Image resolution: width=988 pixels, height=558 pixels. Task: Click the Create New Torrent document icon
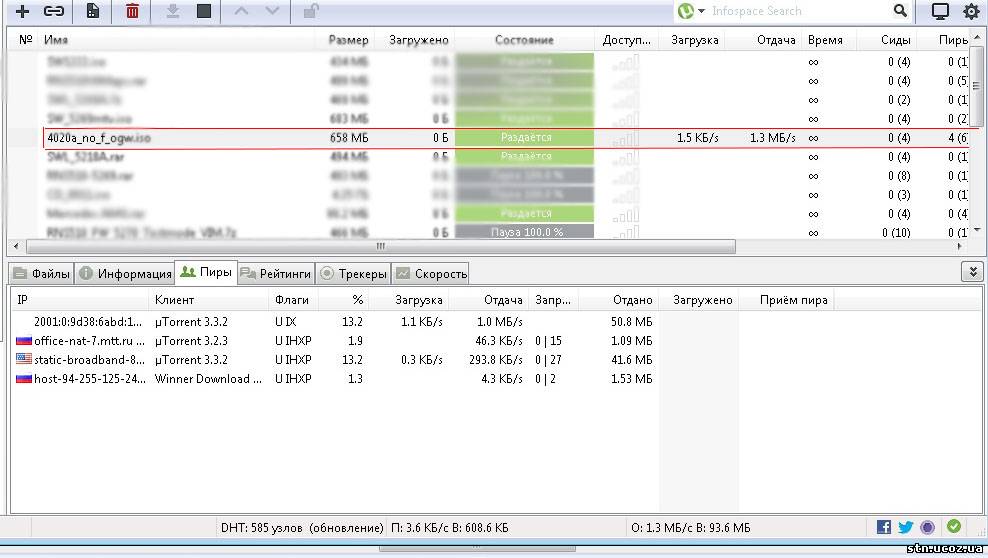[x=92, y=11]
